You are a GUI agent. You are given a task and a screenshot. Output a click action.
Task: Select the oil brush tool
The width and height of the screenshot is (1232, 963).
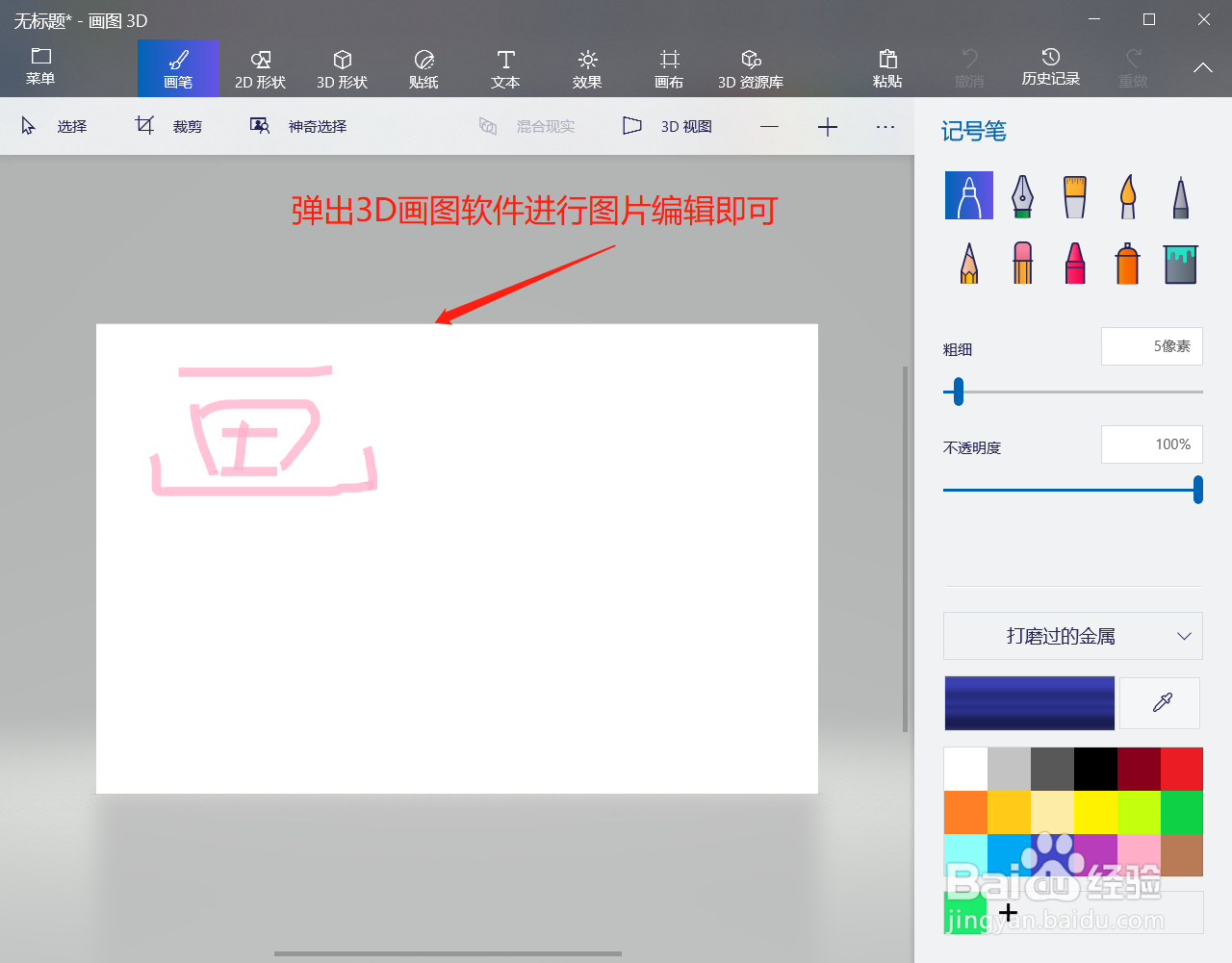coord(1074,194)
